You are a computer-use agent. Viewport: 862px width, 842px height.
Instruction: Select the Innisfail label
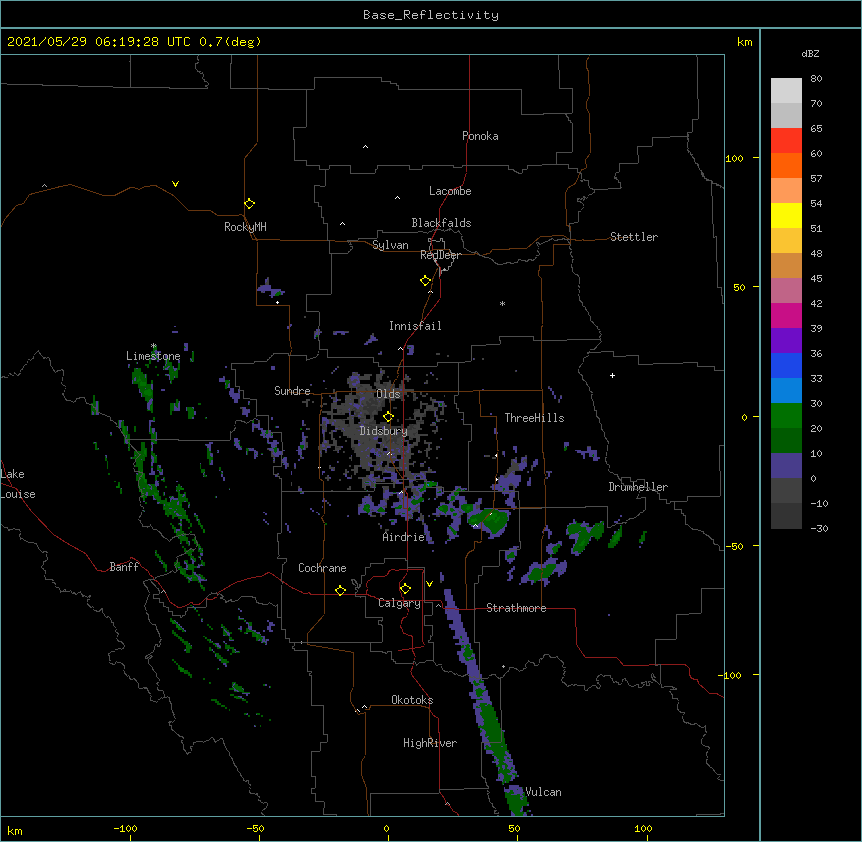click(x=415, y=326)
